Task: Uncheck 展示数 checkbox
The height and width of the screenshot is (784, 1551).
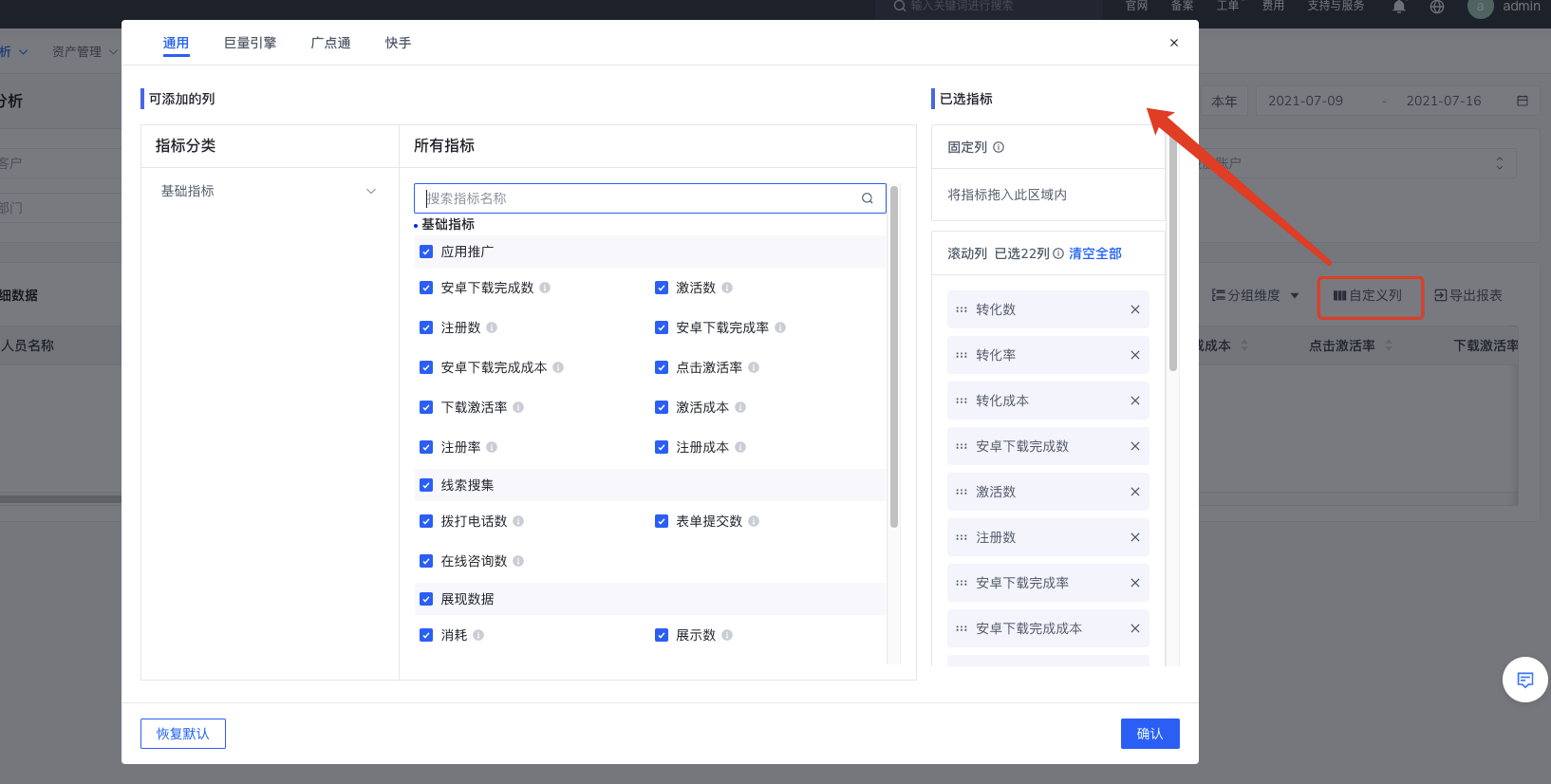Action: pos(662,635)
